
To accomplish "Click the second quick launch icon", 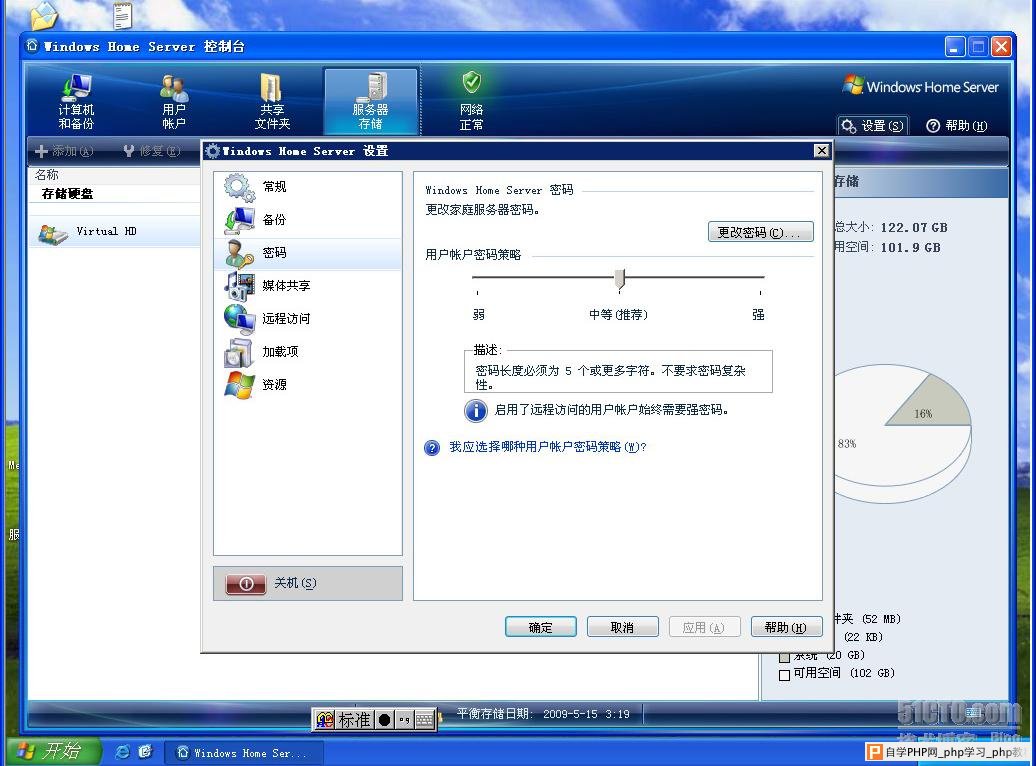I will pyautogui.click(x=145, y=752).
